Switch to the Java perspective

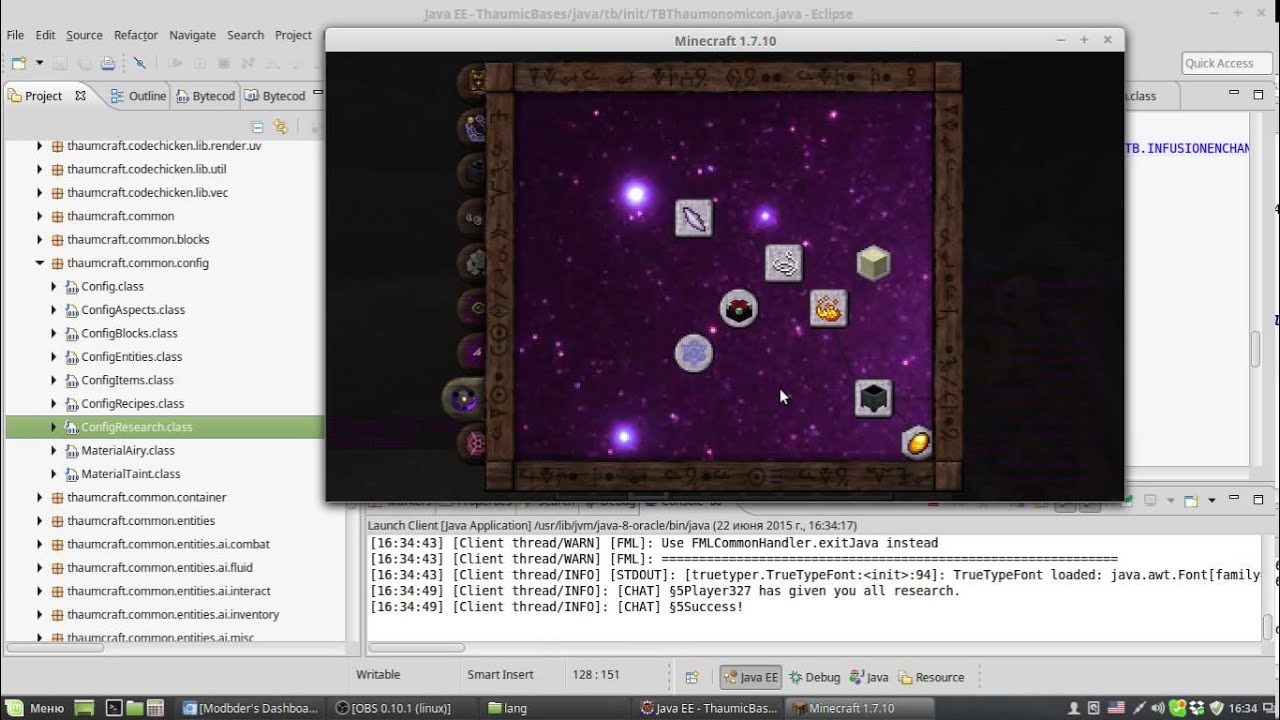point(869,677)
